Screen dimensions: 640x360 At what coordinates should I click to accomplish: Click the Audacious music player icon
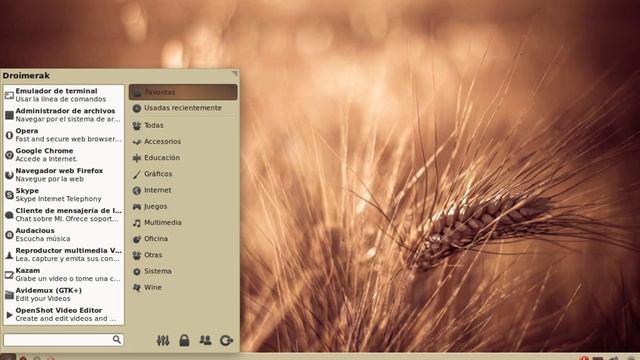[x=9, y=235]
